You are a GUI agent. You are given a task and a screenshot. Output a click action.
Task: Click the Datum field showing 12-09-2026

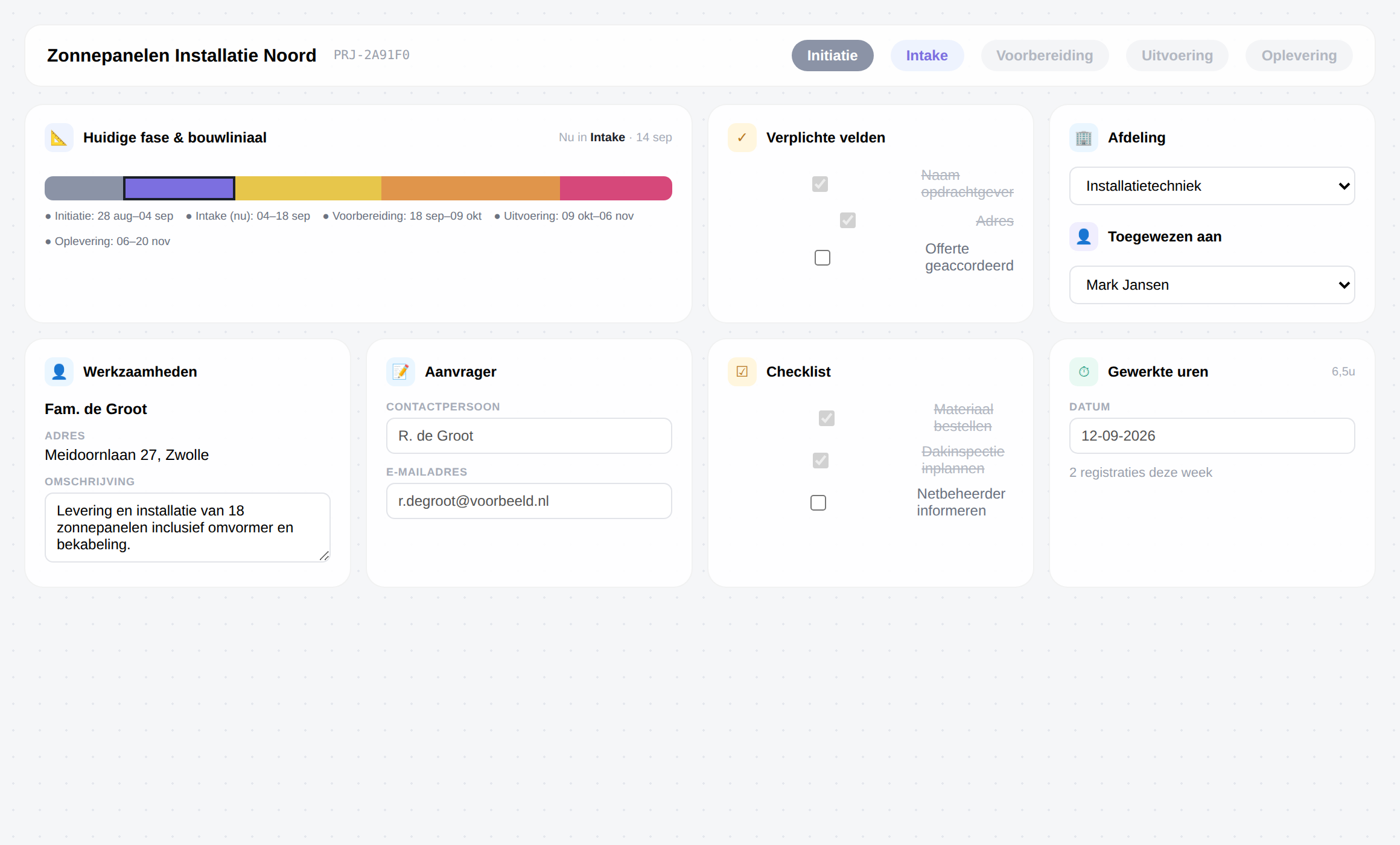pos(1212,436)
